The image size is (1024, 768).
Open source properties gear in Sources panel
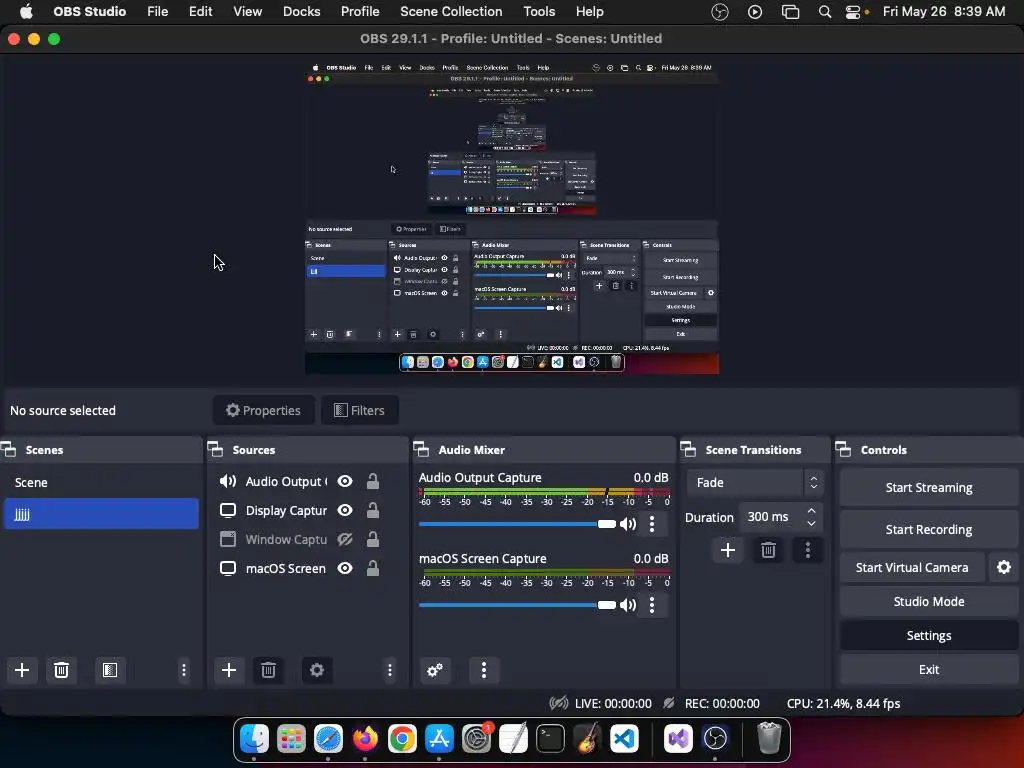(x=317, y=670)
